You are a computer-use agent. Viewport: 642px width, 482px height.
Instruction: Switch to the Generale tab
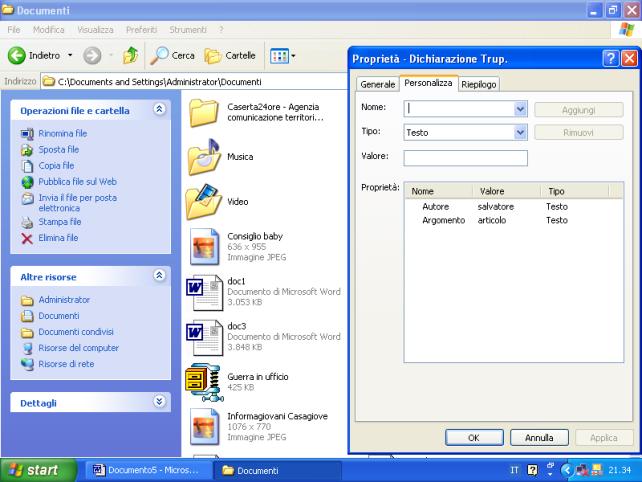(378, 84)
